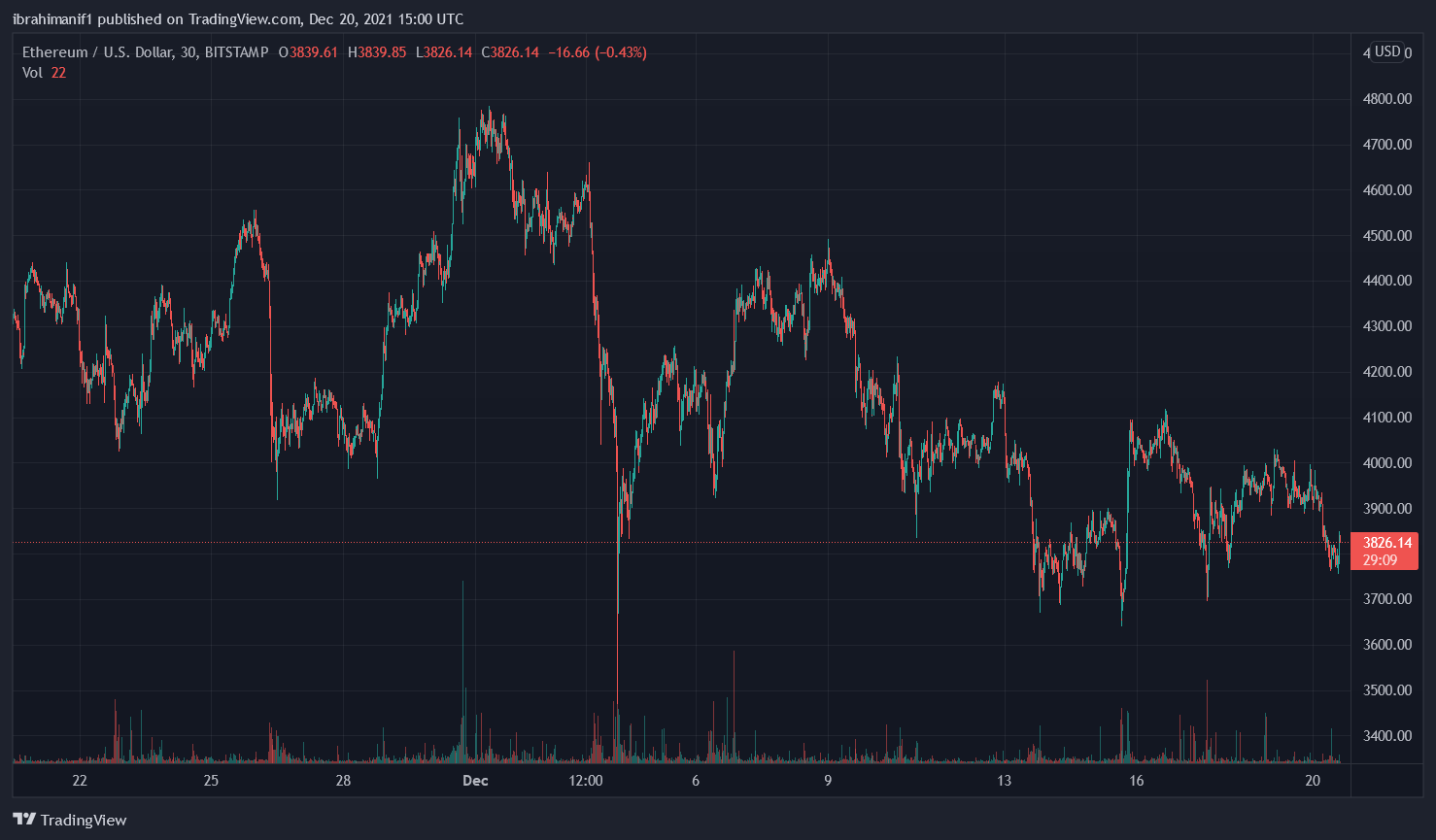Click the high price H3839.85 value
The height and width of the screenshot is (840, 1436).
(x=377, y=52)
